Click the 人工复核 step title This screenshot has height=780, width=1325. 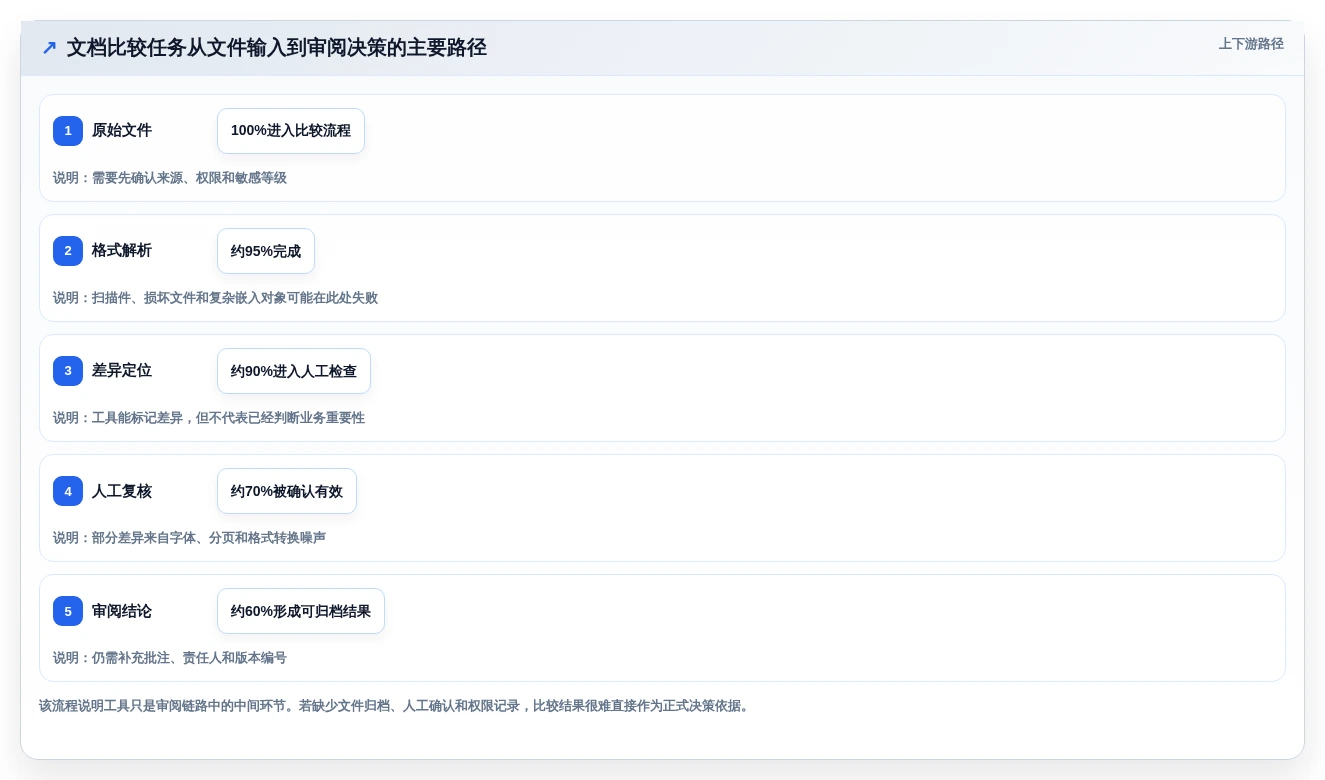click(122, 491)
